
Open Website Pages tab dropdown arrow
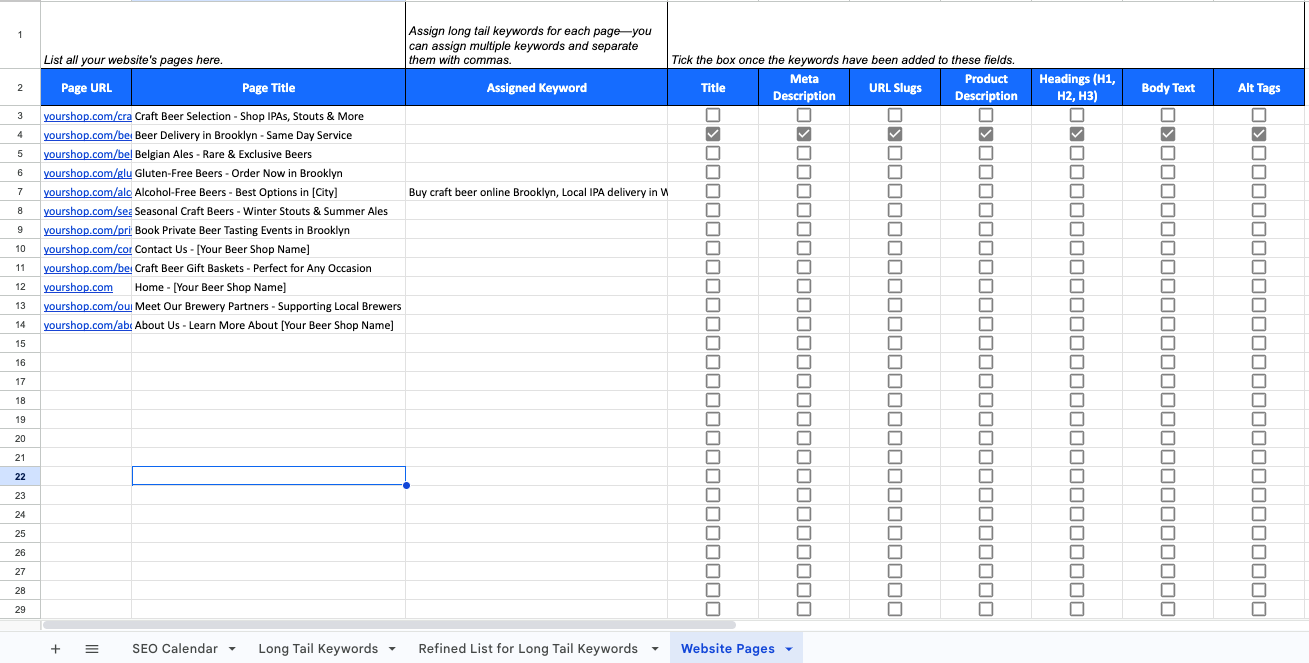pos(789,649)
